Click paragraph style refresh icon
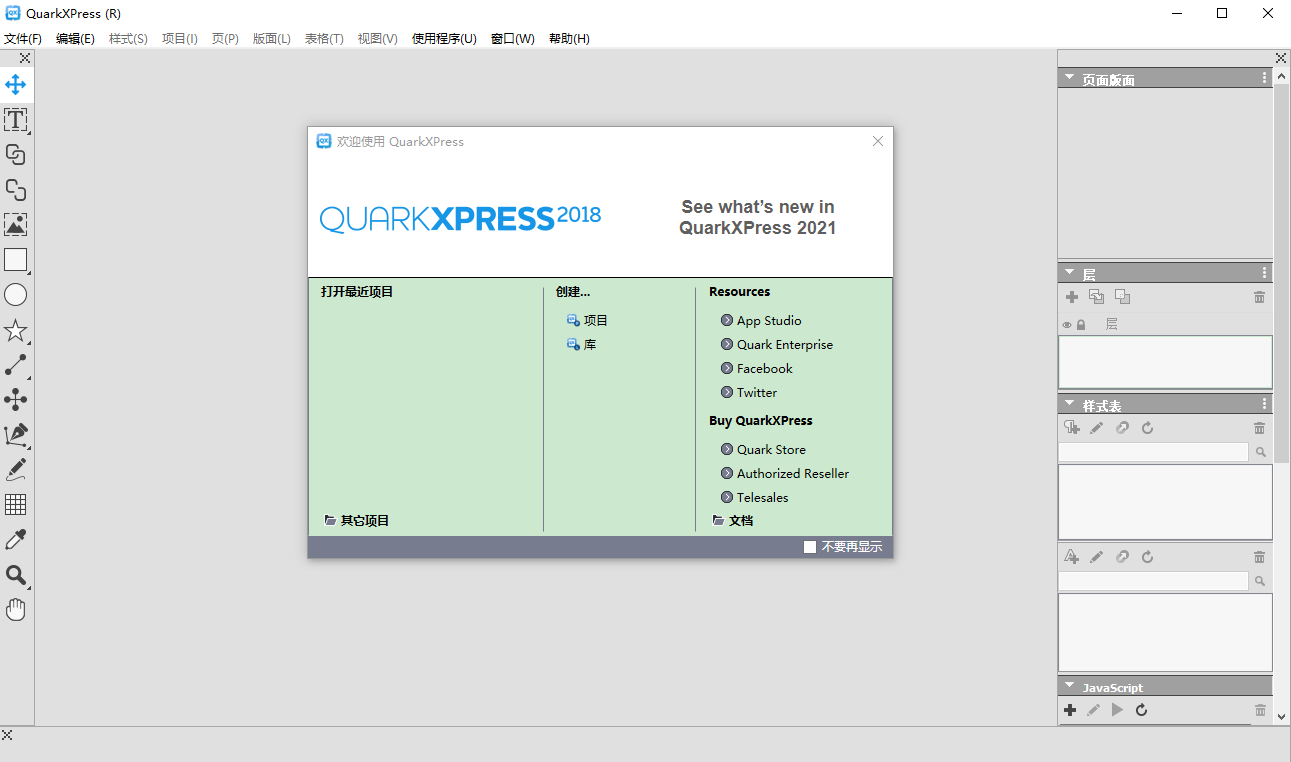 1148,428
